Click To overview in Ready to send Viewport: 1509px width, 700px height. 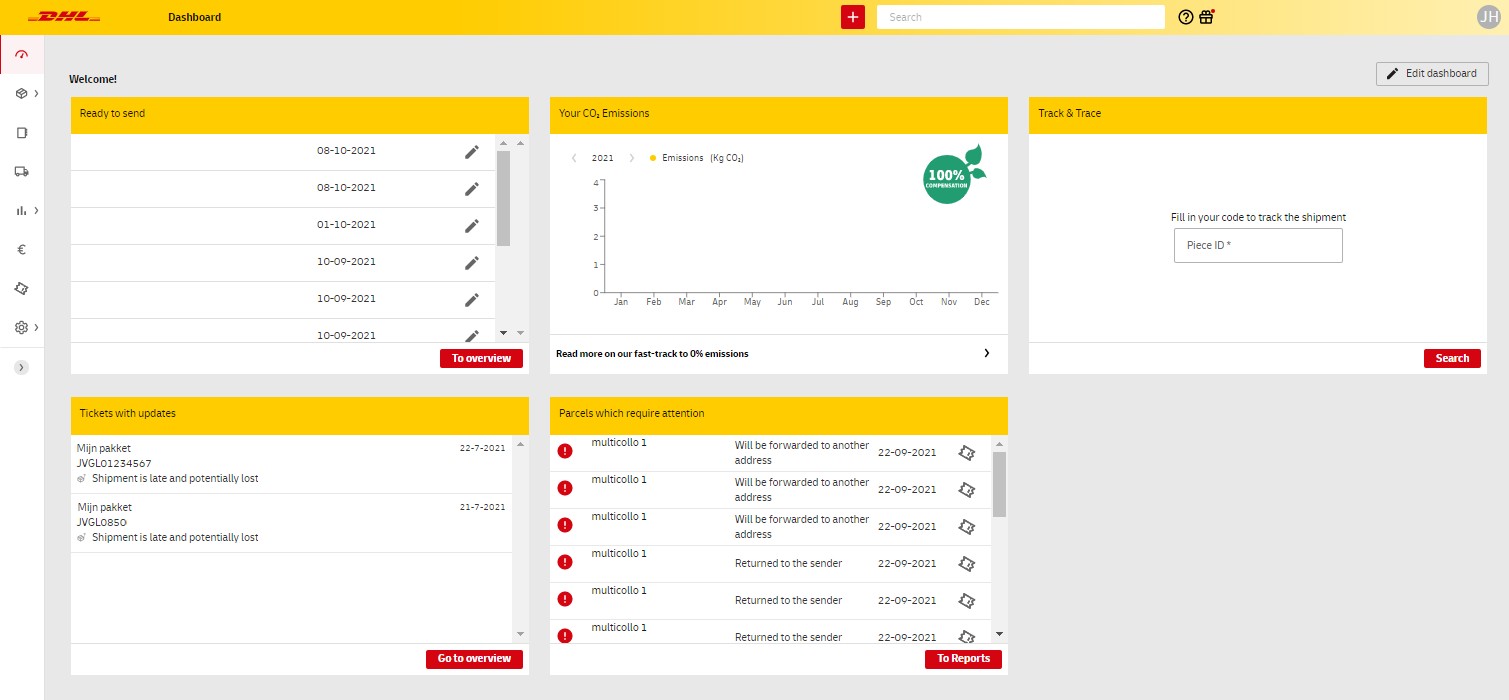481,358
